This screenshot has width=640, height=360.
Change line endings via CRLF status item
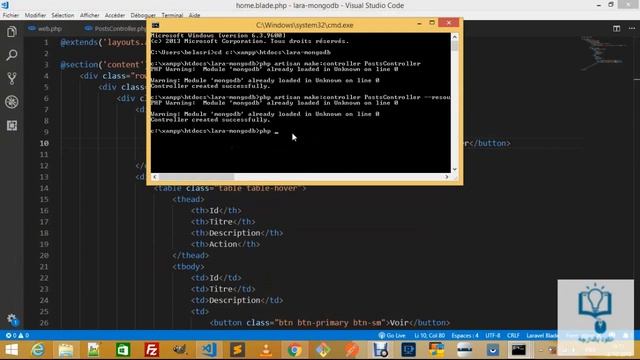tap(513, 336)
